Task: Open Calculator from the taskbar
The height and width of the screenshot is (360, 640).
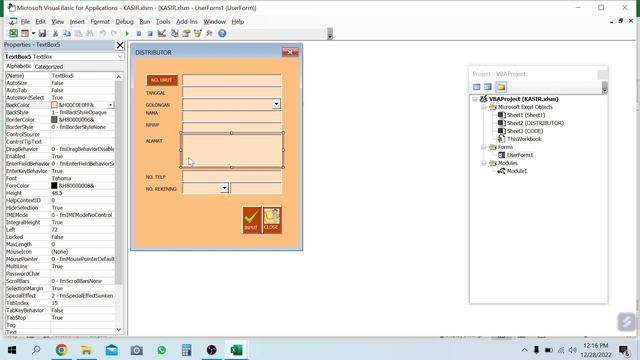Action: pos(187,350)
